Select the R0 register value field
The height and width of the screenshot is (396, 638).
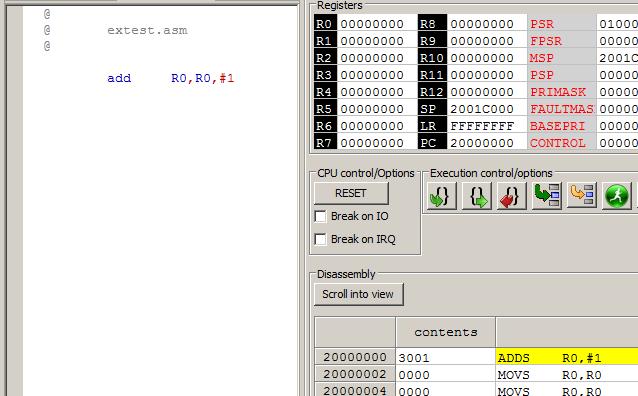coord(377,24)
